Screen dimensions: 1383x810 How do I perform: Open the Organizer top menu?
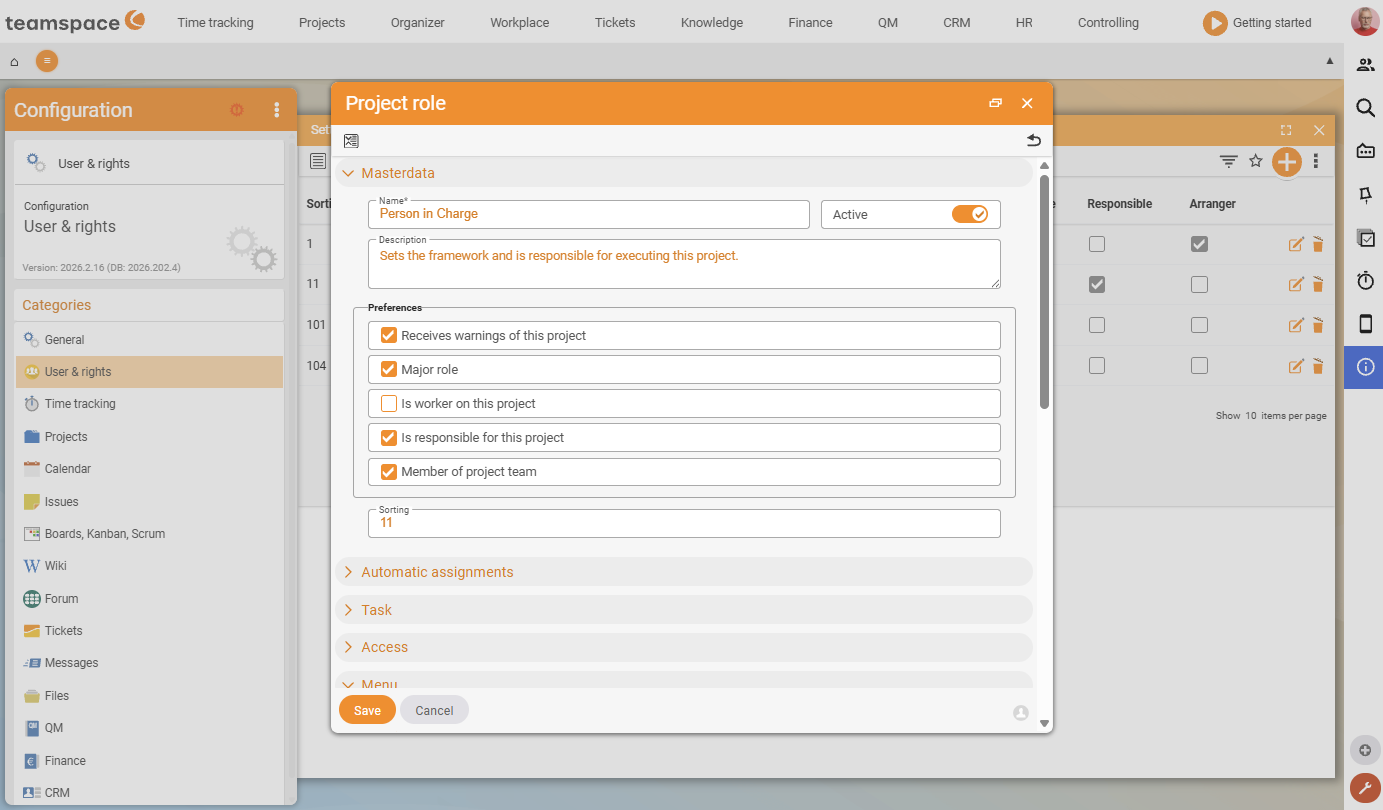pos(417,22)
